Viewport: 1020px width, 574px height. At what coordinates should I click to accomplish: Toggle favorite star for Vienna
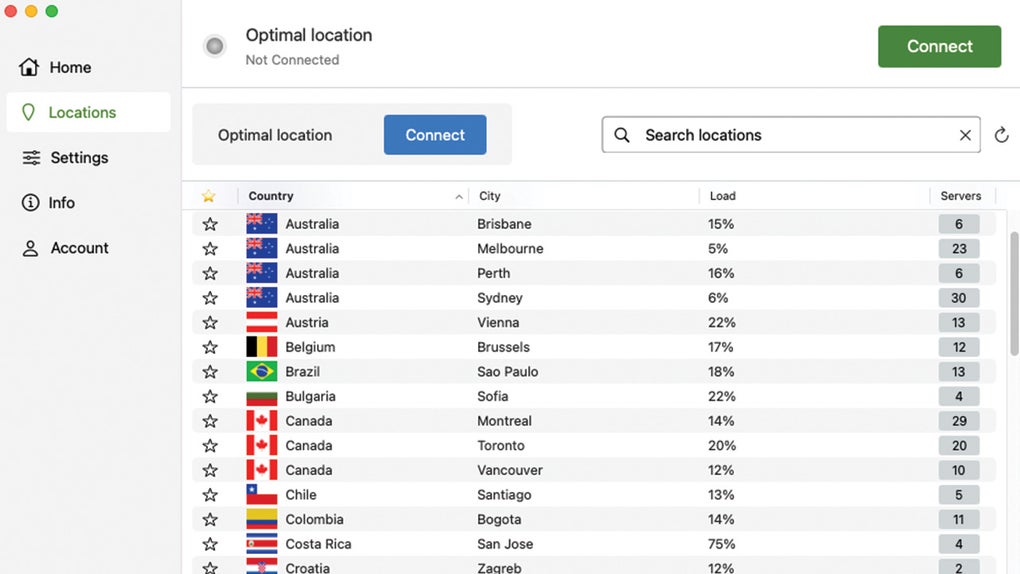[210, 323]
